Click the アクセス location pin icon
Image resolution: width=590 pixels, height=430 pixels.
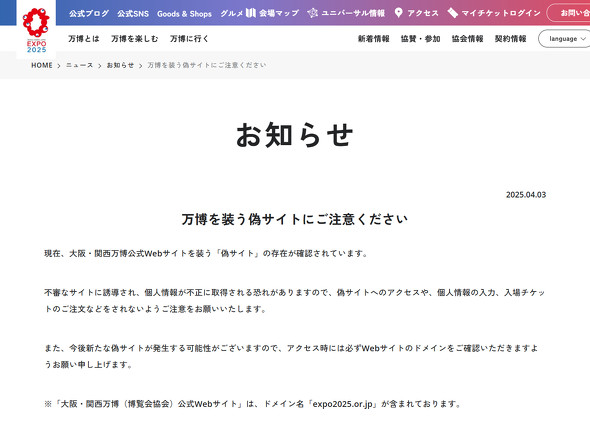[398, 13]
